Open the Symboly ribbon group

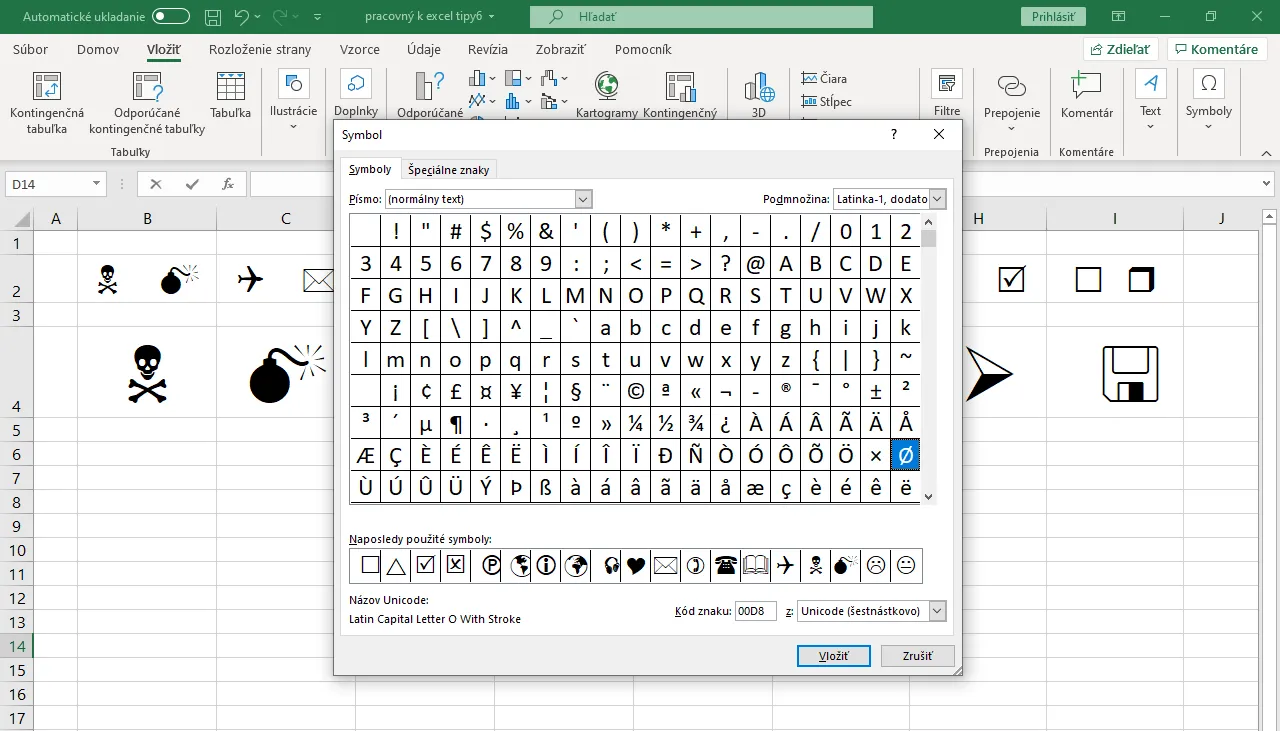[x=1209, y=100]
